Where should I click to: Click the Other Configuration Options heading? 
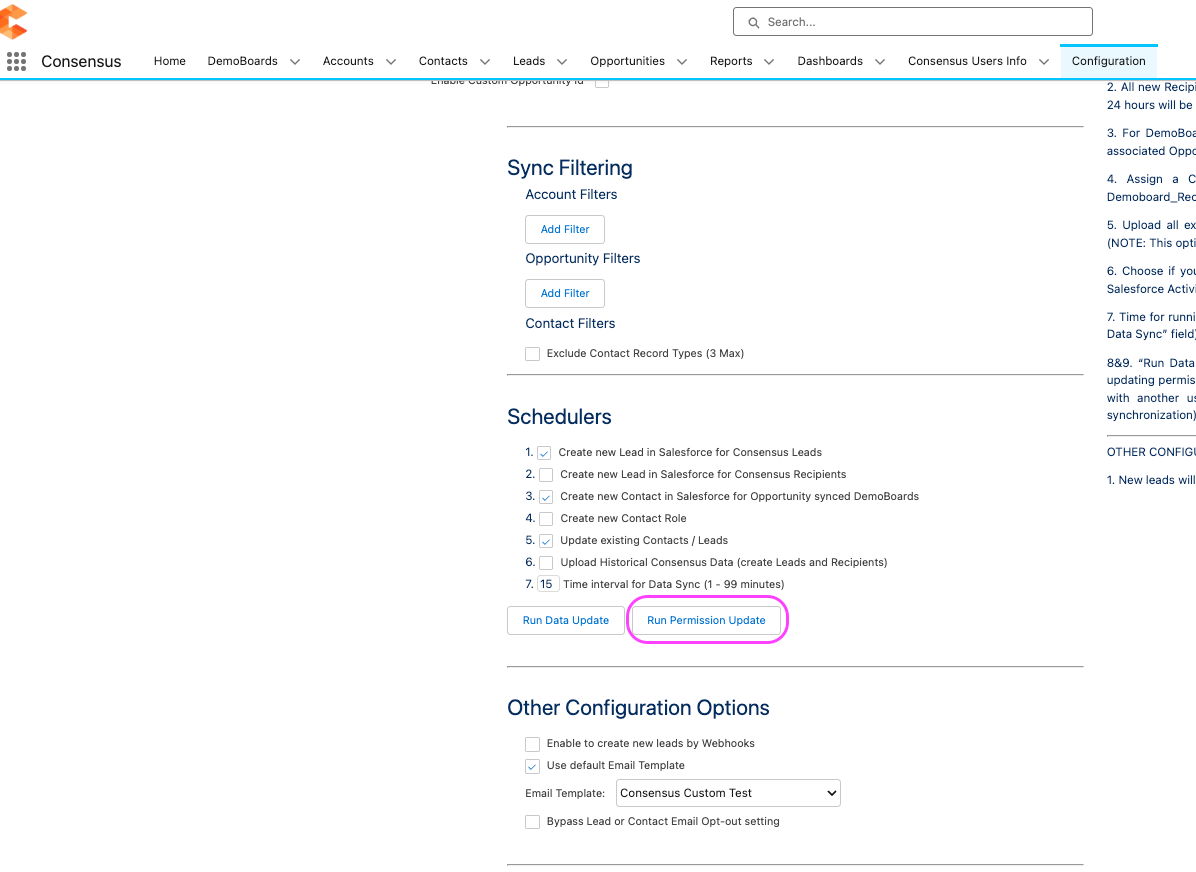638,708
